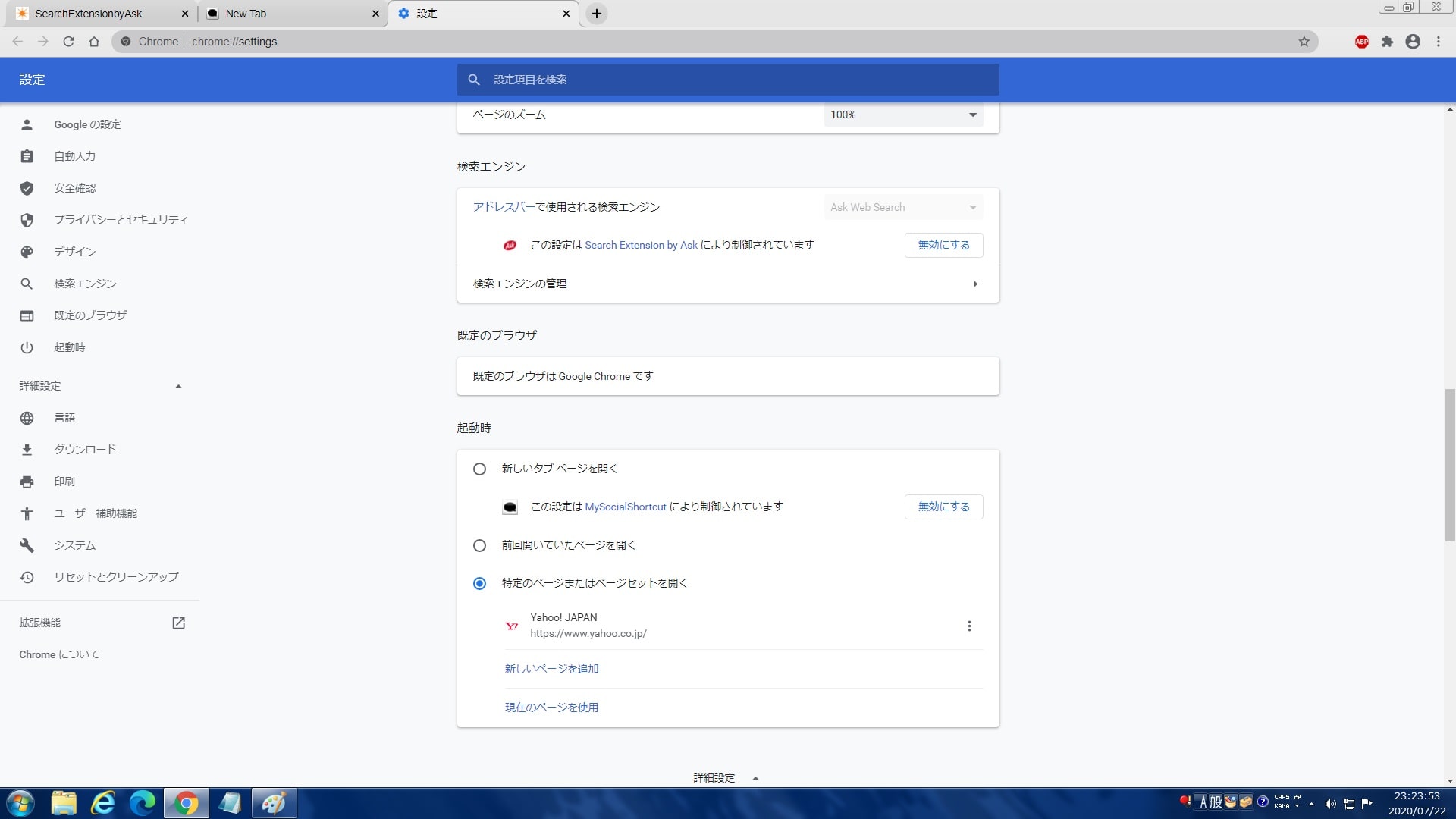Open File Explorer from the taskbar
The height and width of the screenshot is (819, 1456).
pos(64,803)
